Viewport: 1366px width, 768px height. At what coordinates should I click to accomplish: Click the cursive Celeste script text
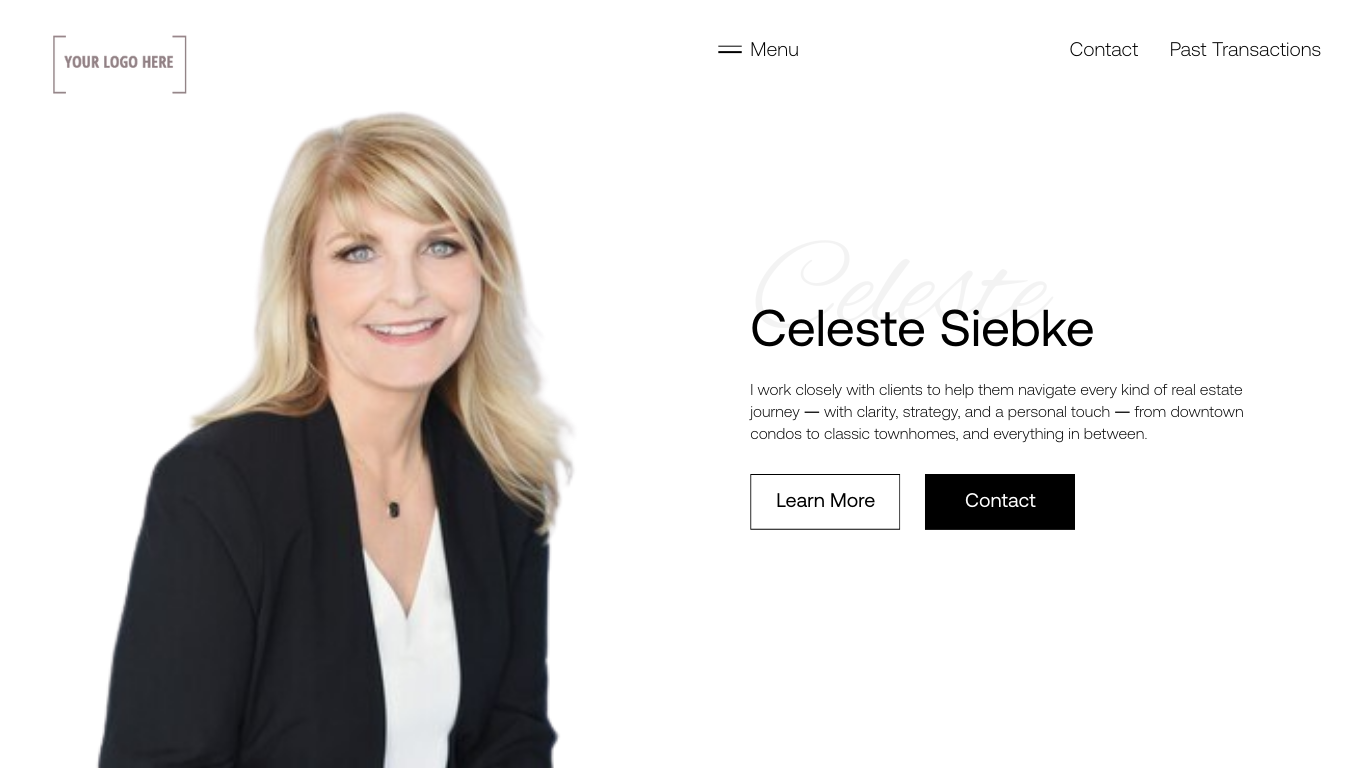(x=902, y=275)
